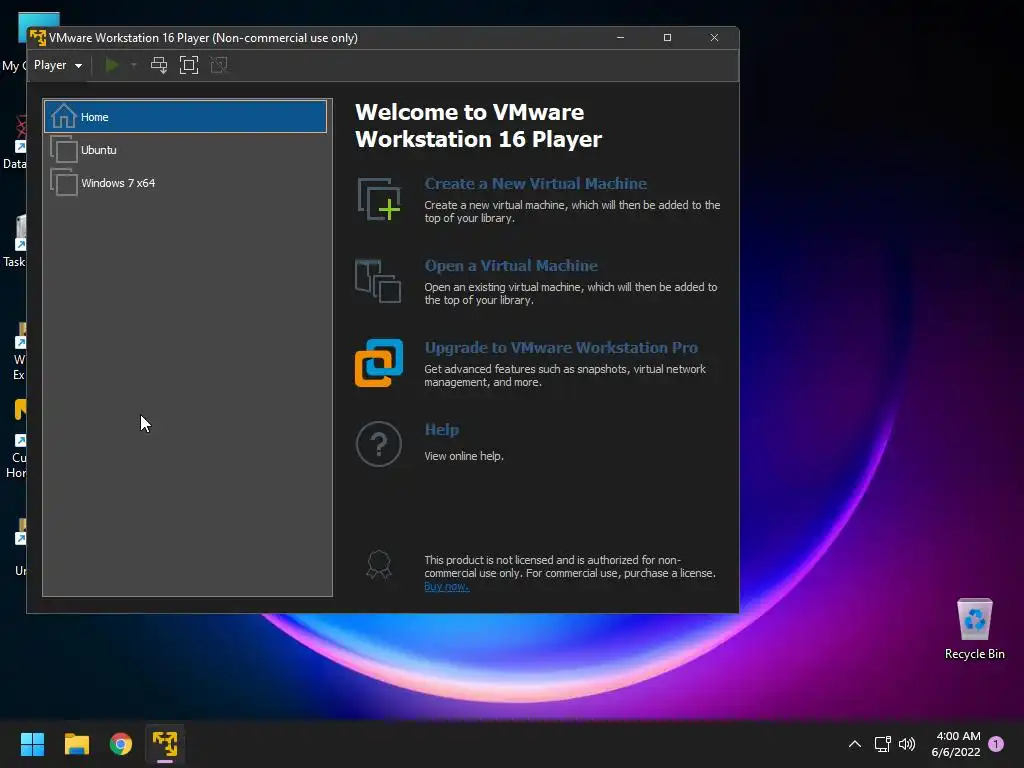
Task: Click the VMware title bar app icon
Action: tap(38, 38)
